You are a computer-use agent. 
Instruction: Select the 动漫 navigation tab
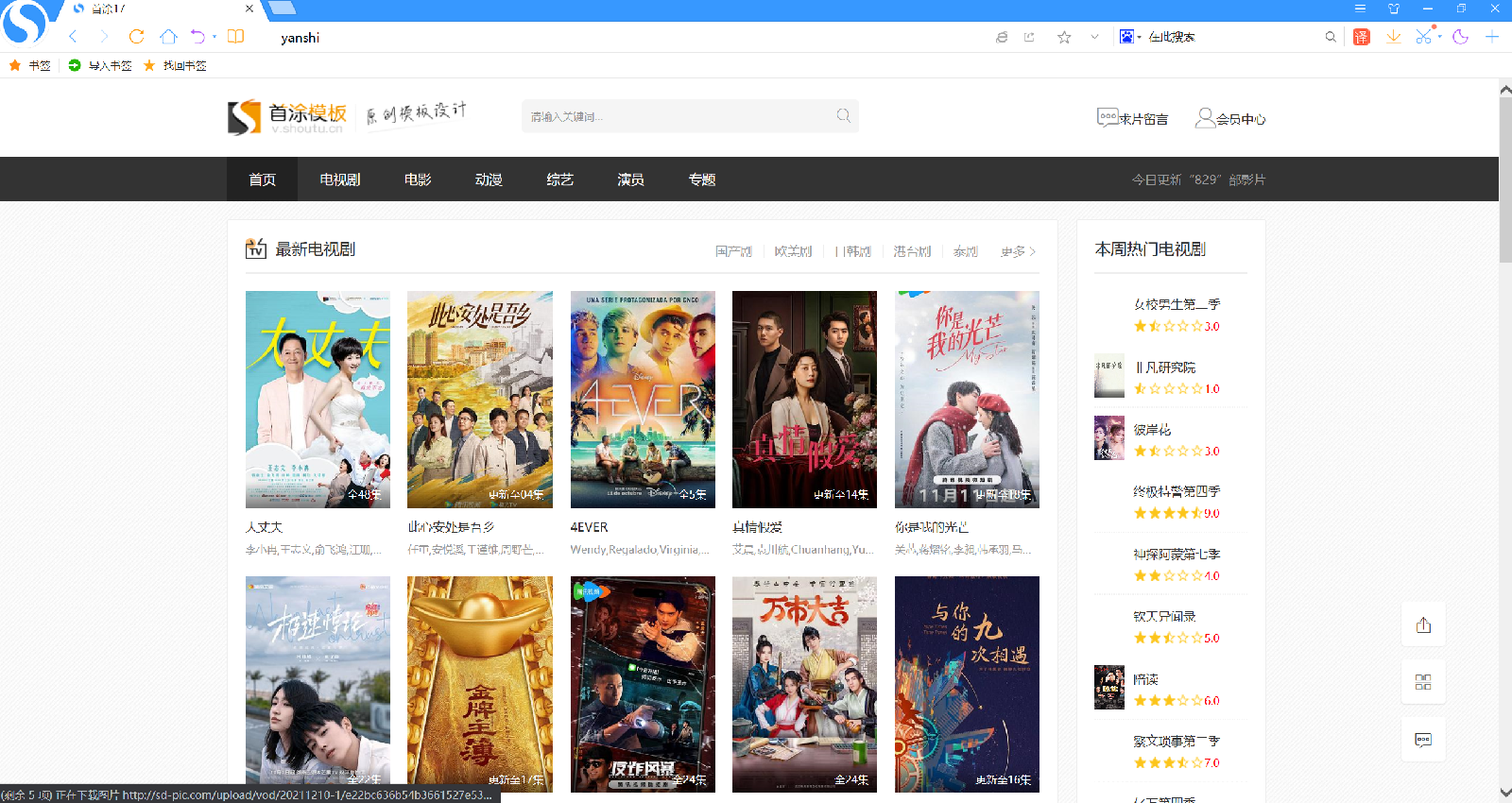(489, 179)
